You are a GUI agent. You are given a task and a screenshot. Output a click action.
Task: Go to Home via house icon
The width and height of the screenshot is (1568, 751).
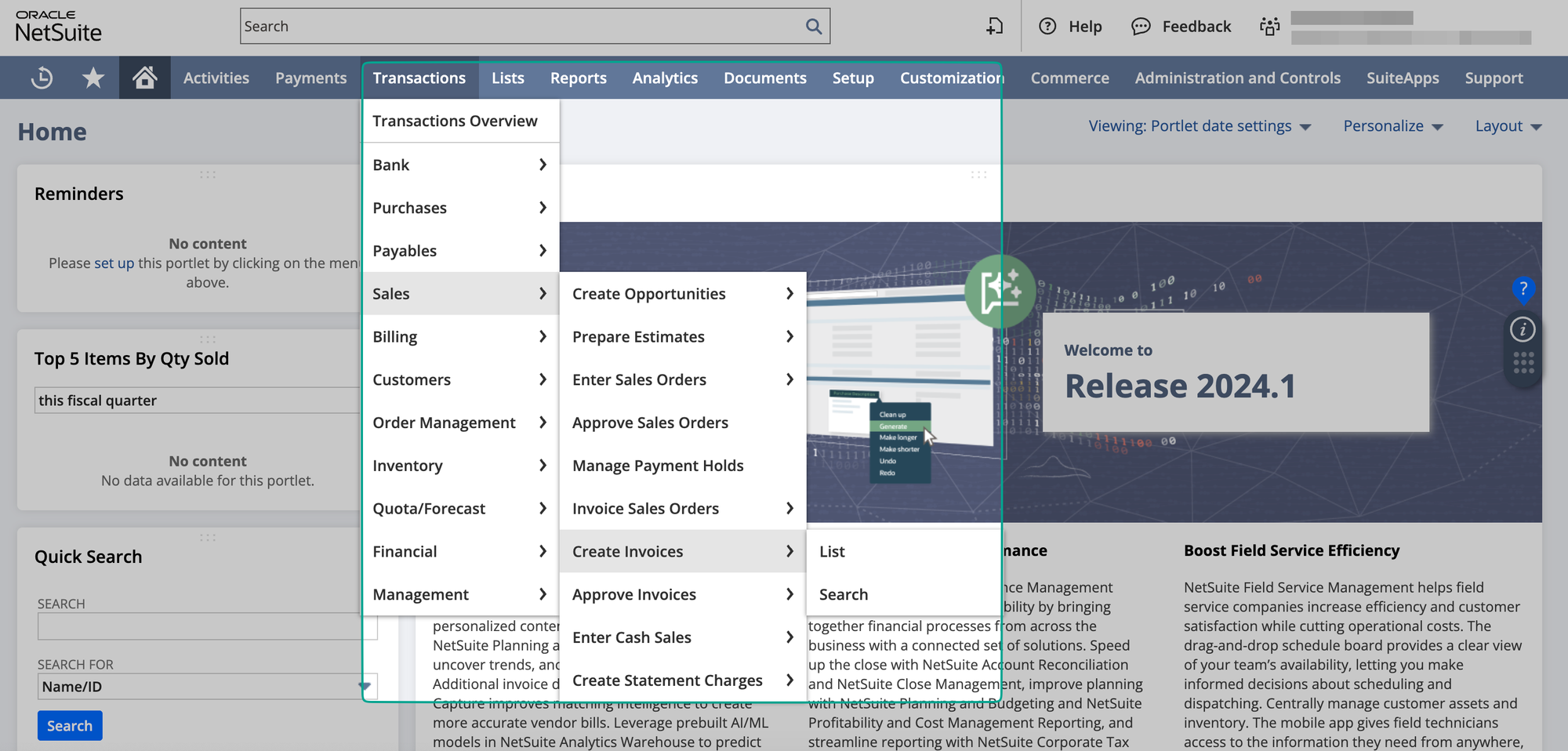144,78
